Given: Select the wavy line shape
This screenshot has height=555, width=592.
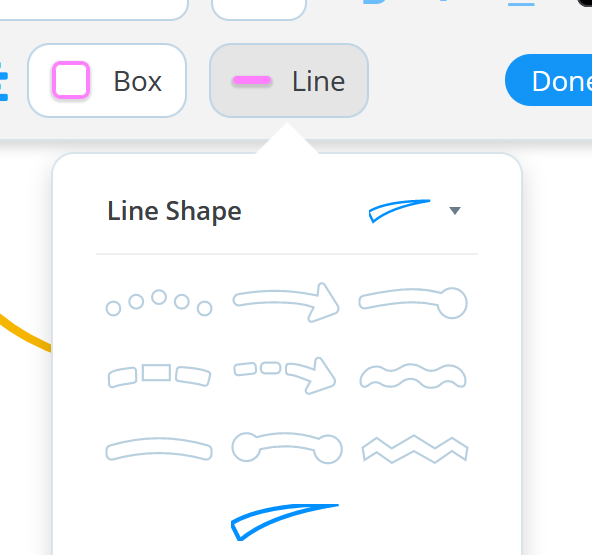Looking at the screenshot, I should pyautogui.click(x=413, y=376).
